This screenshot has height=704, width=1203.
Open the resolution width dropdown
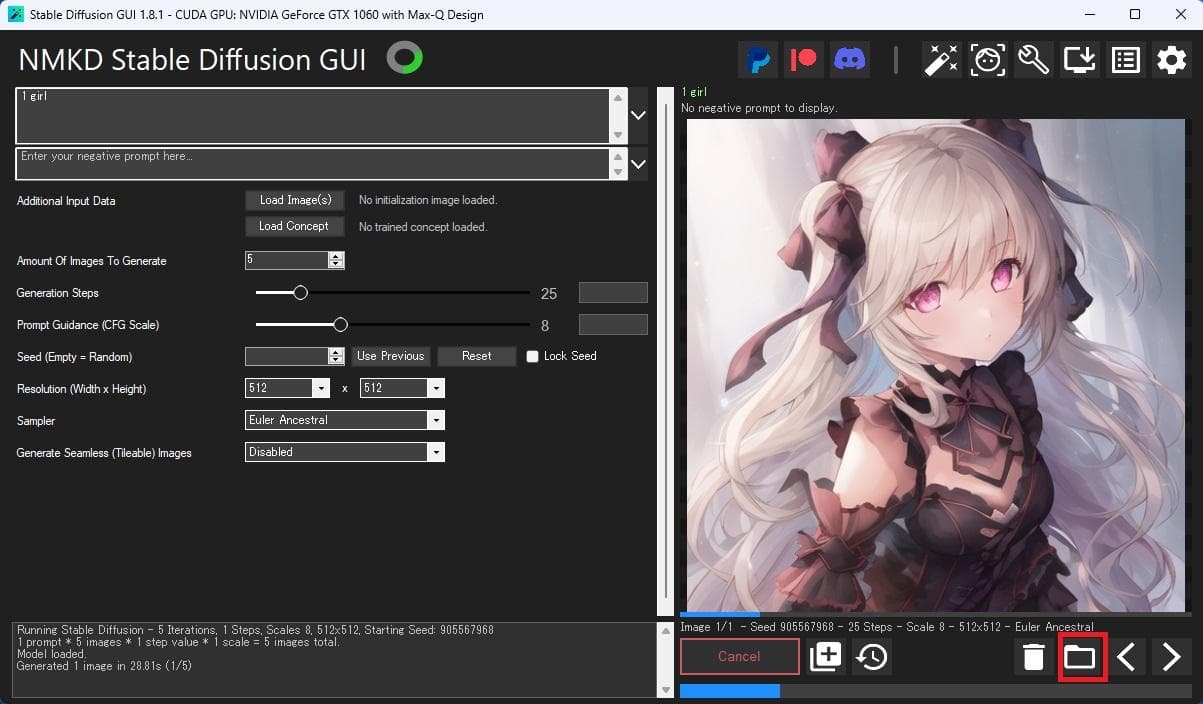tap(320, 389)
